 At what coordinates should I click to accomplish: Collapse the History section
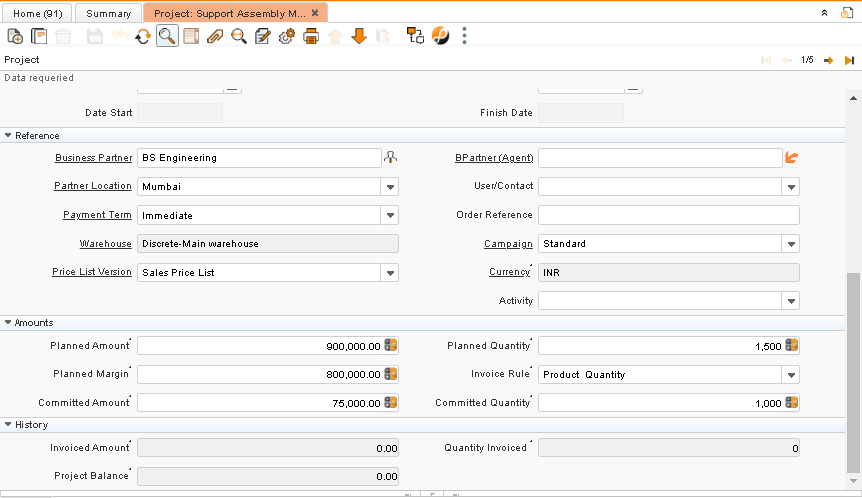pyautogui.click(x=8, y=424)
